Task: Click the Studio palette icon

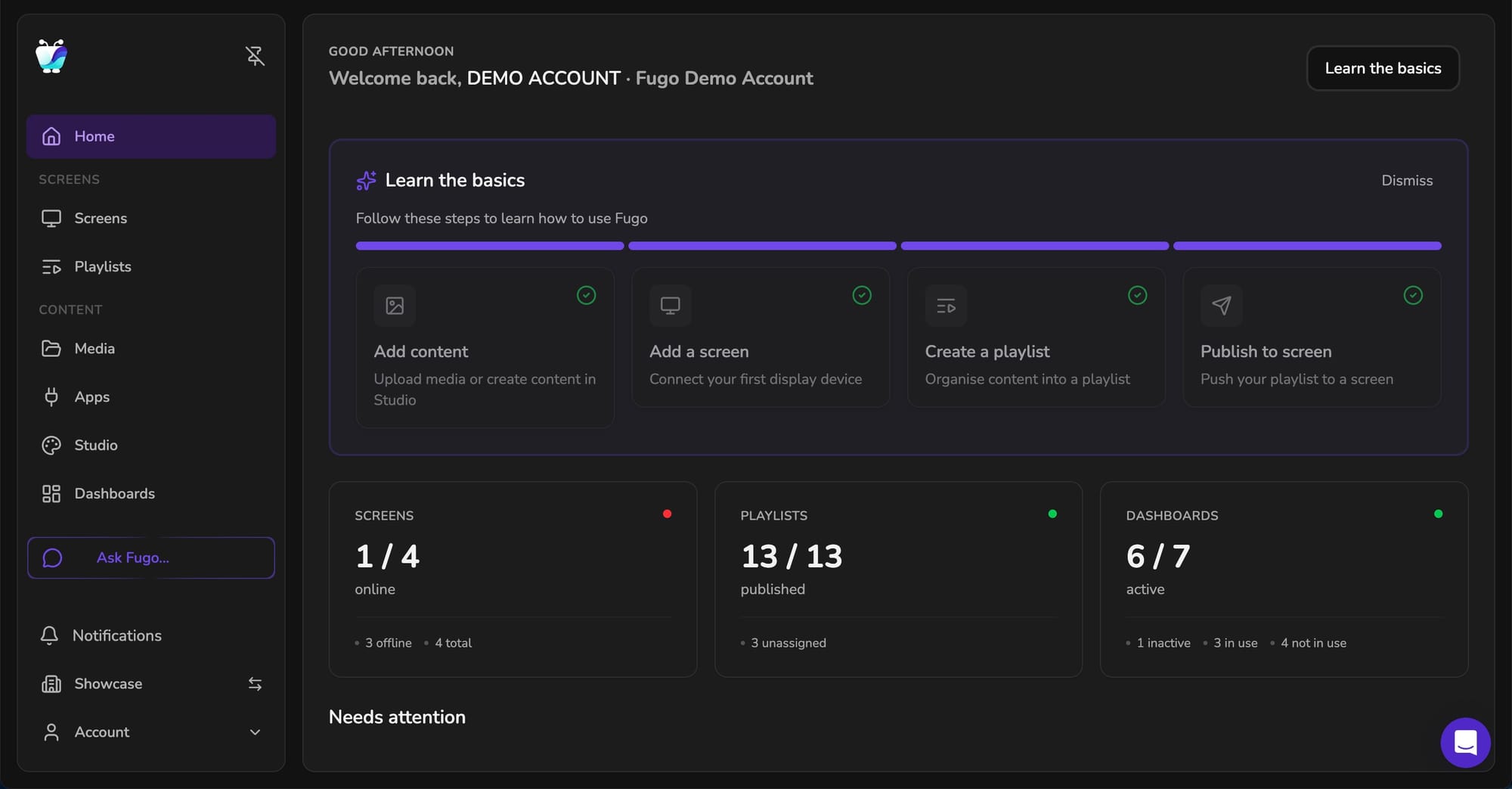Action: 51,446
